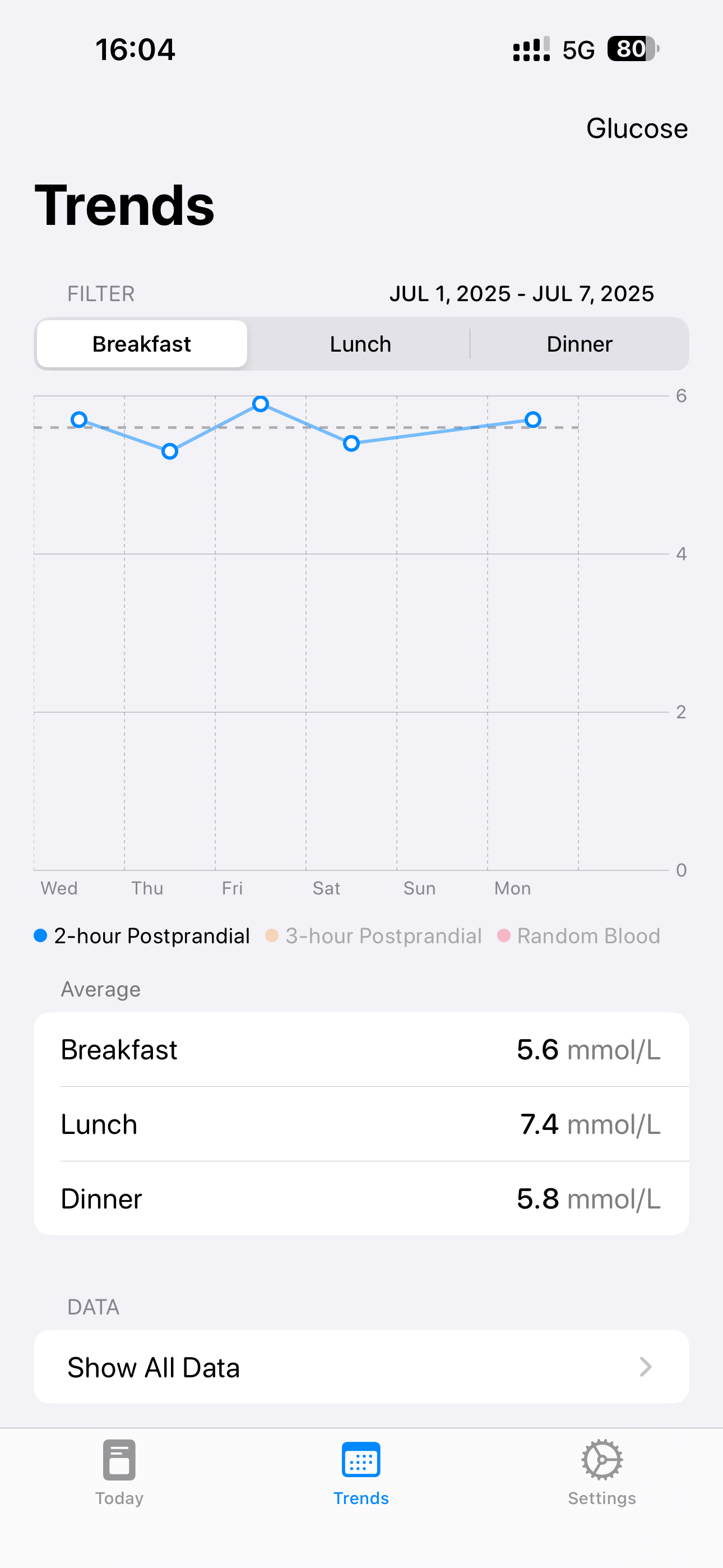The width and height of the screenshot is (723, 1568).
Task: Open the Today tab icon
Action: [x=119, y=1459]
